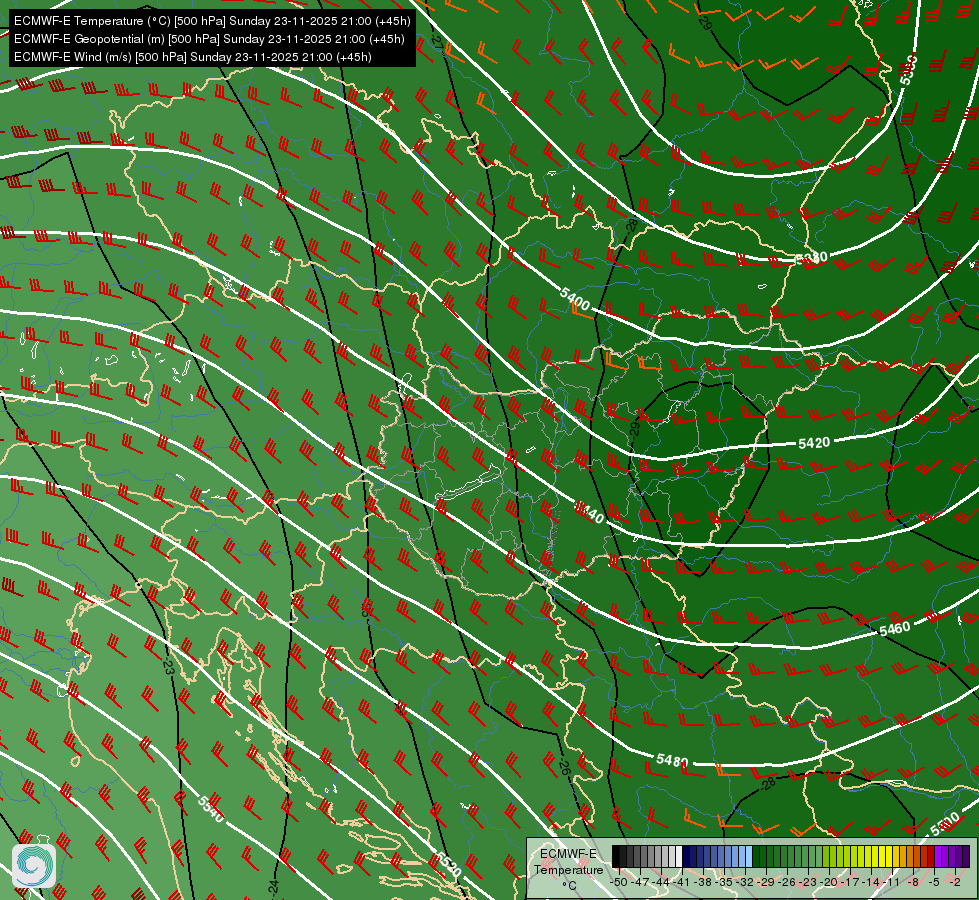Click the 5480 geopotential contour label
The image size is (979, 900).
click(672, 760)
